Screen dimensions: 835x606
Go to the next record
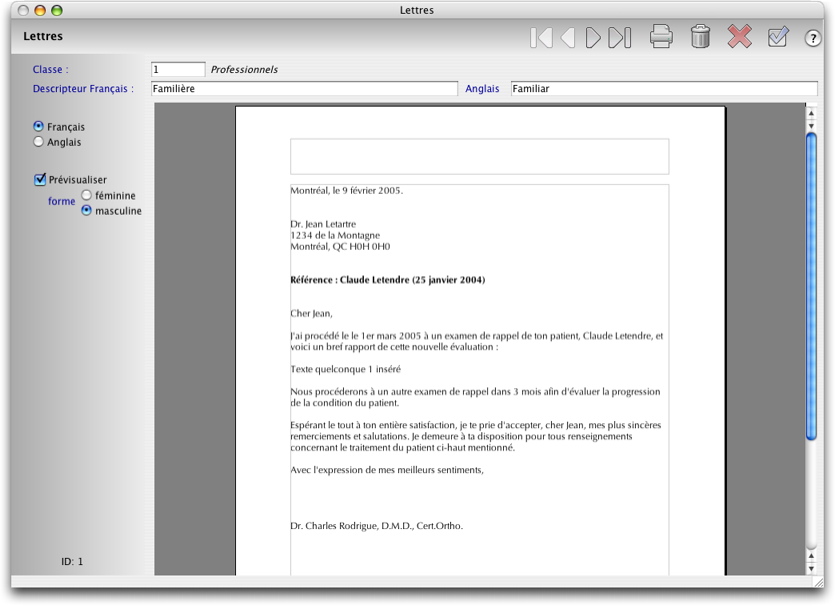(593, 38)
